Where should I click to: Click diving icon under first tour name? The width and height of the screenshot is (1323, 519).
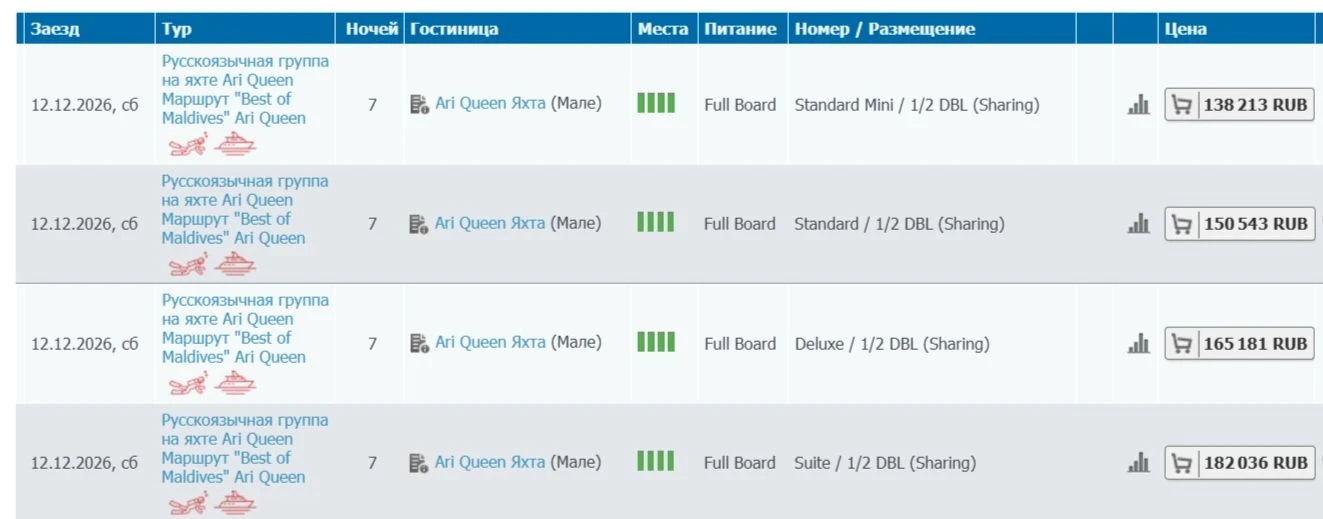[x=187, y=146]
